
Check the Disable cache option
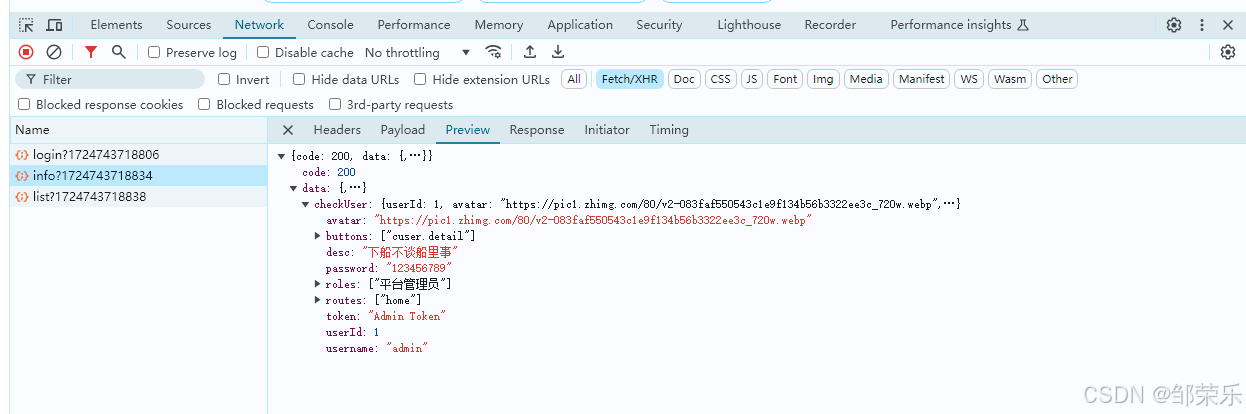click(263, 52)
